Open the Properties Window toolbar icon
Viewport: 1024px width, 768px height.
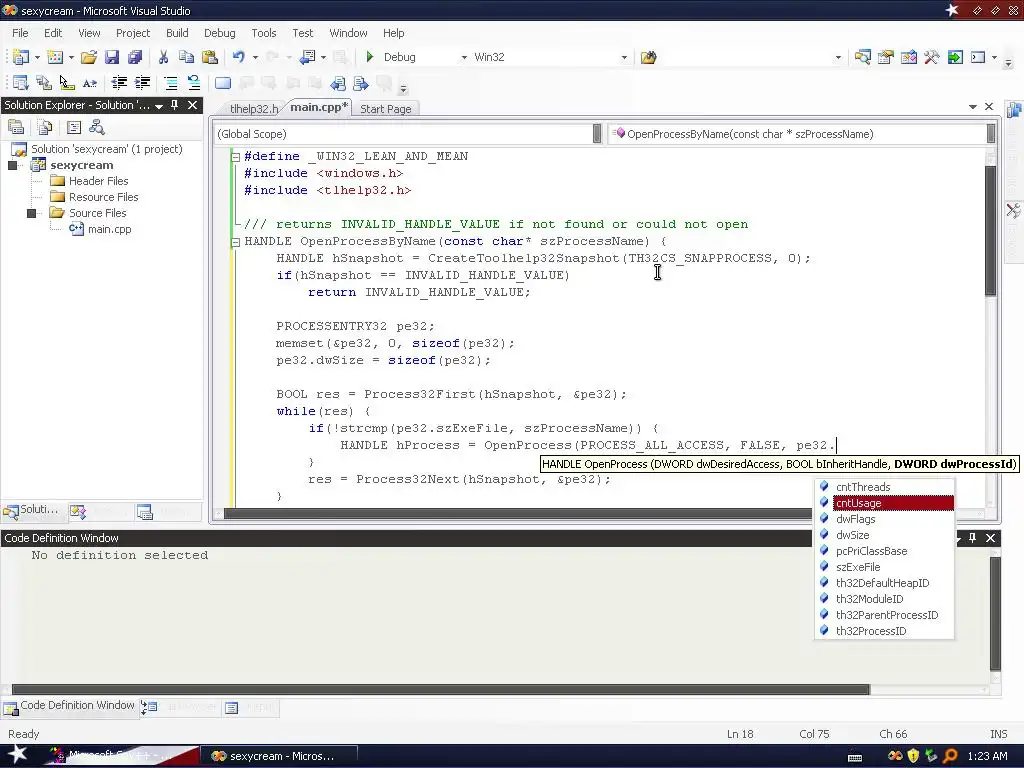[886, 57]
